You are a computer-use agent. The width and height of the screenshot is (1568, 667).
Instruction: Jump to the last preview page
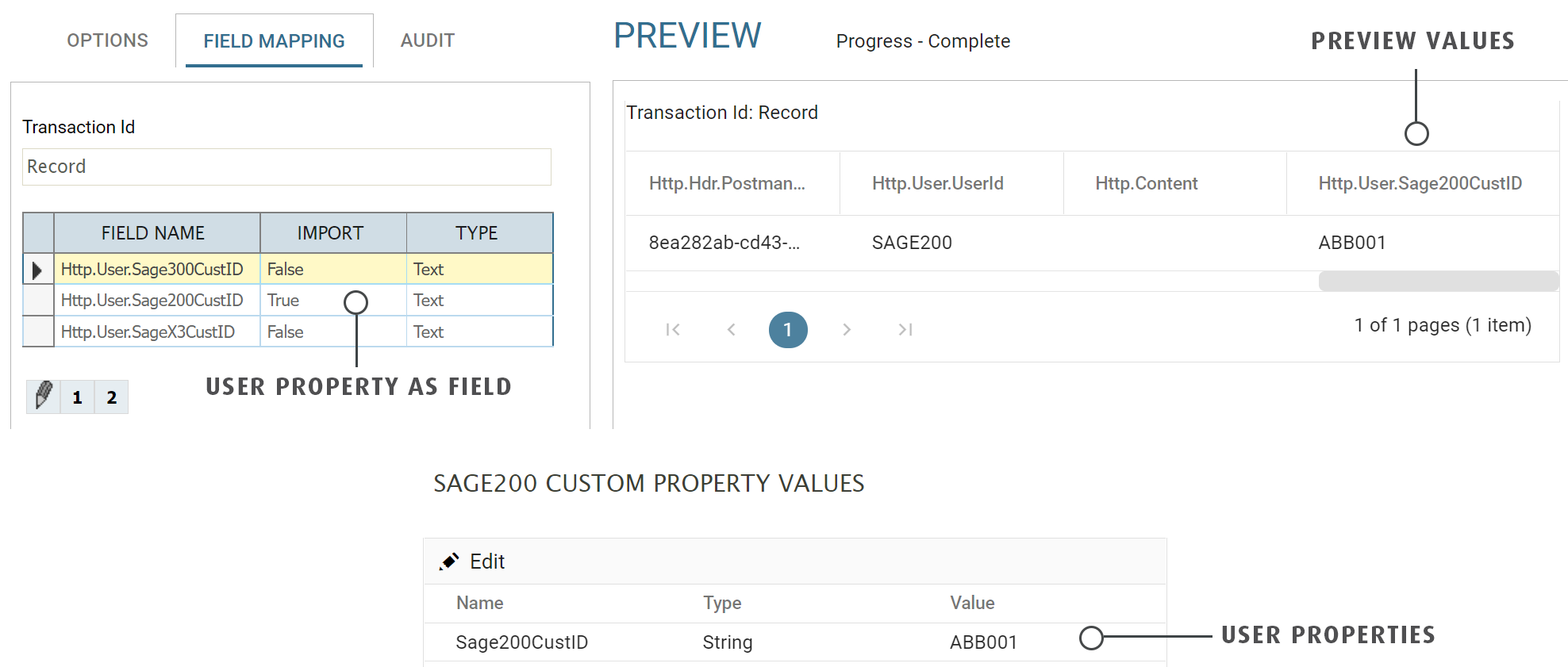click(x=905, y=329)
